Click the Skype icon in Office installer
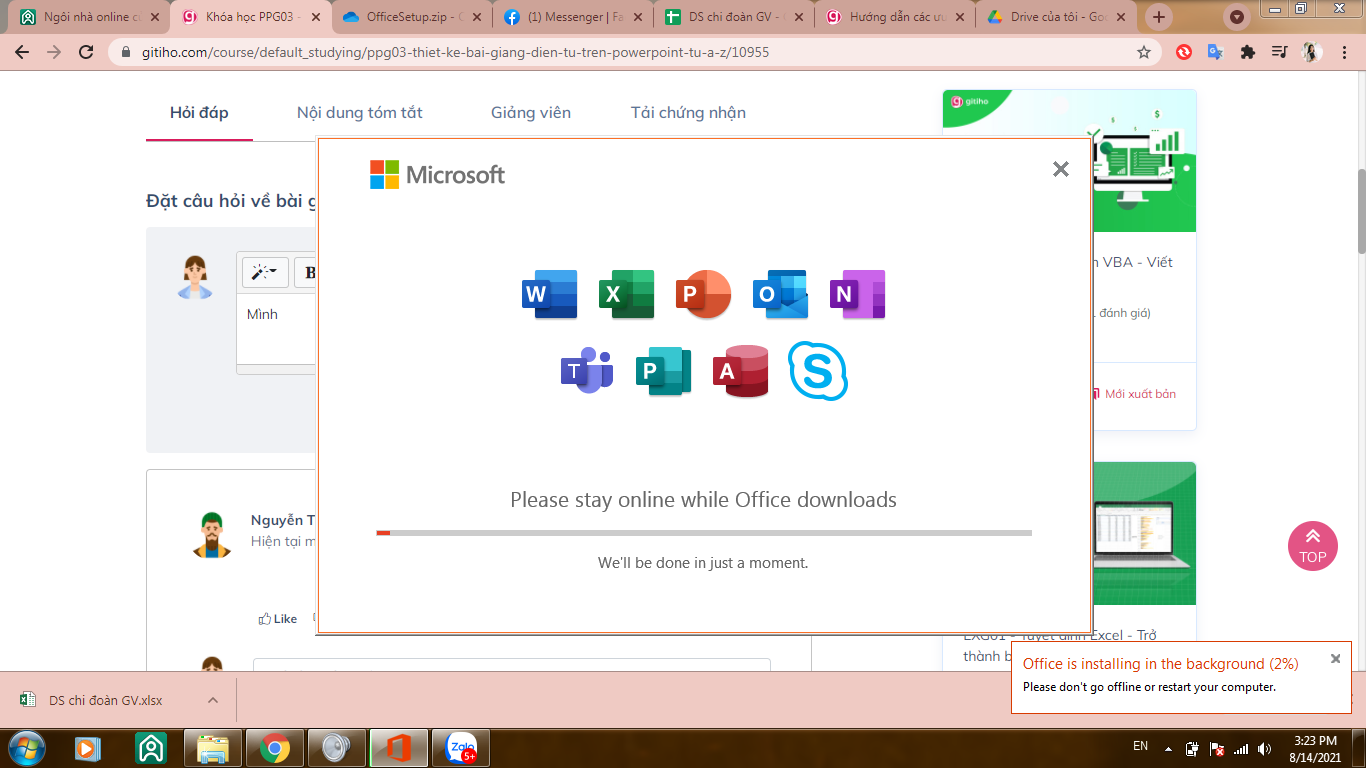Viewport: 1366px width, 768px height. pos(818,371)
